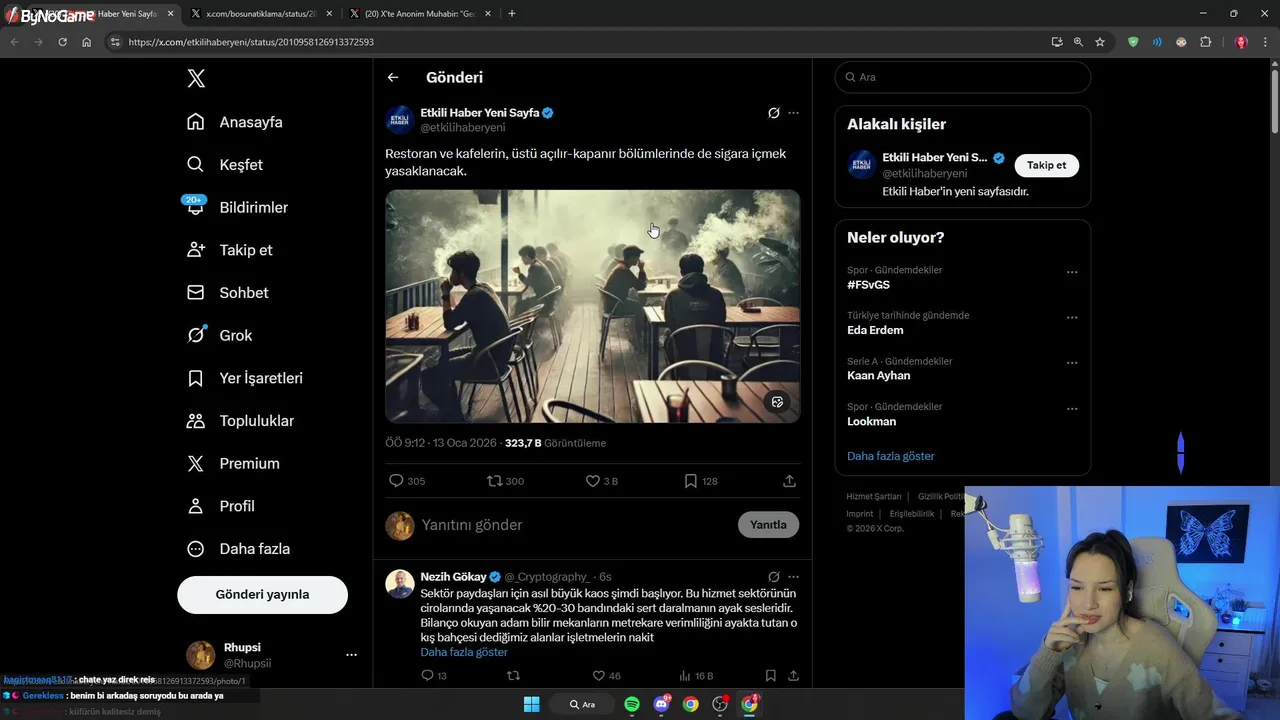Switch to the Anonim Muhabir browser tab
1280x720 pixels.
pyautogui.click(x=419, y=14)
